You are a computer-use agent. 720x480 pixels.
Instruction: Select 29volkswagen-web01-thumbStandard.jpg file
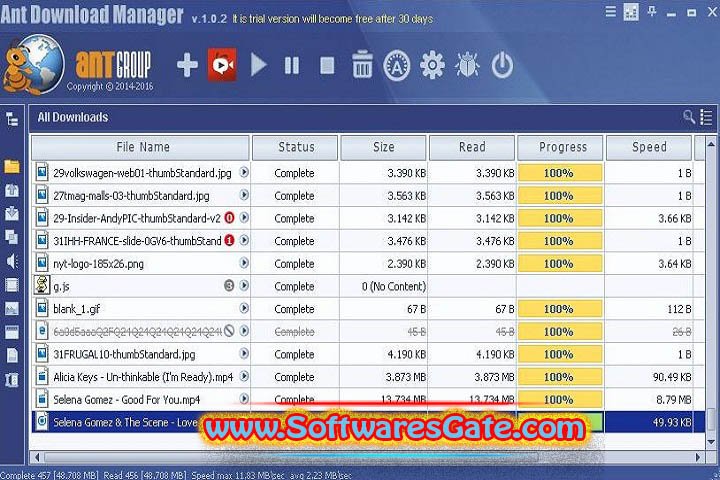click(142, 173)
